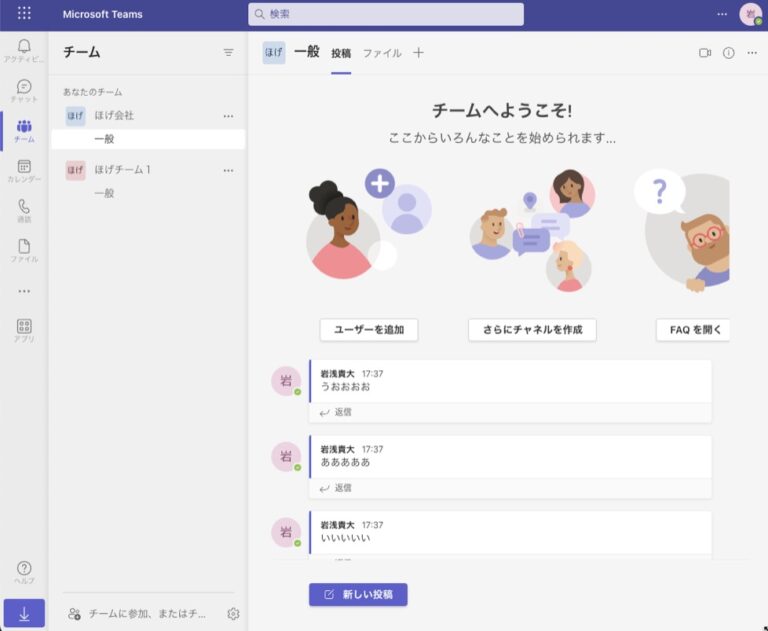Click the Microsoft Teams title text
Screen dimensions: 768x631
click(x=102, y=14)
